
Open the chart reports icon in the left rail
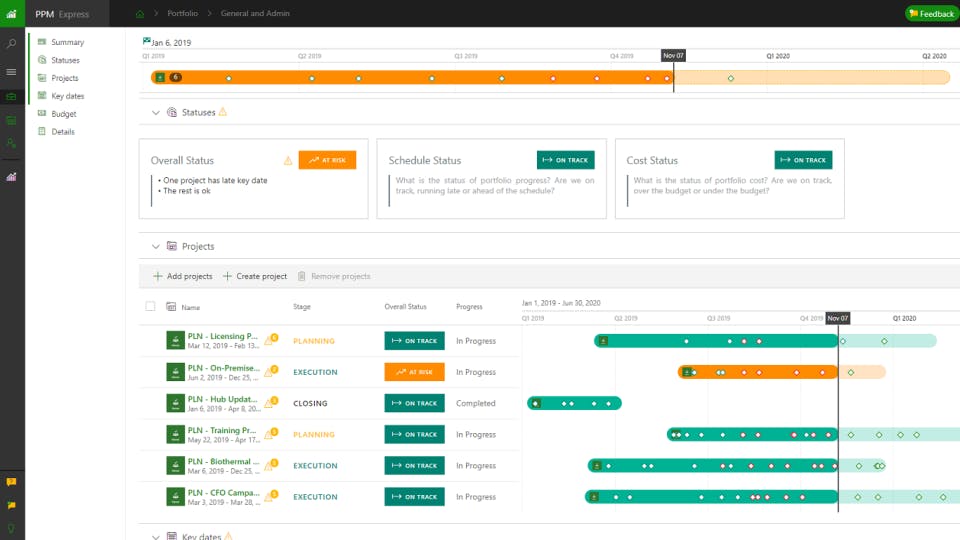pyautogui.click(x=11, y=177)
